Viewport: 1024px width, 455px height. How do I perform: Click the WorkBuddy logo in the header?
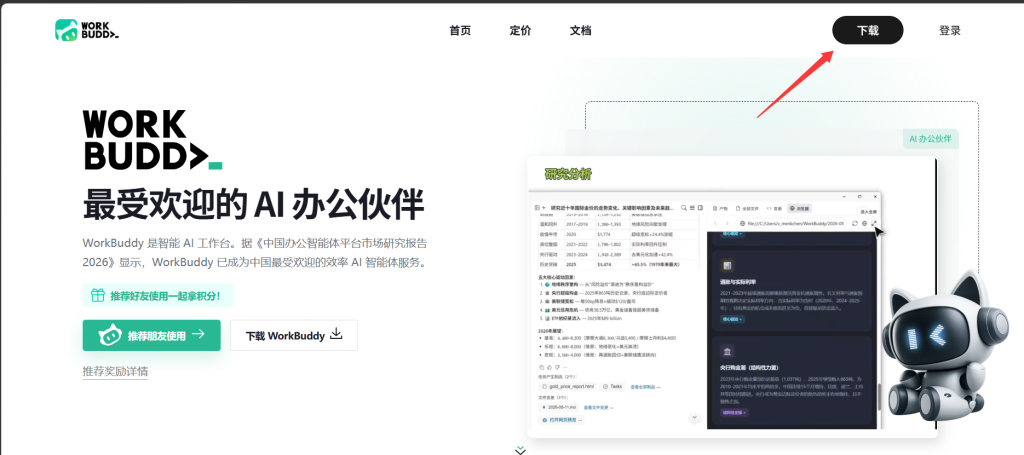coord(87,29)
